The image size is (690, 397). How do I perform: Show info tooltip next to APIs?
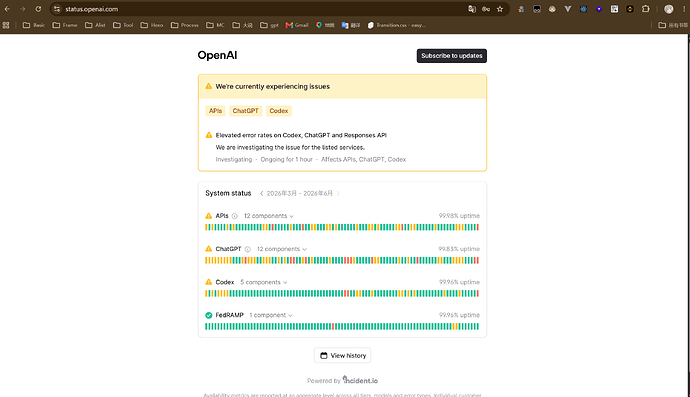(235, 216)
